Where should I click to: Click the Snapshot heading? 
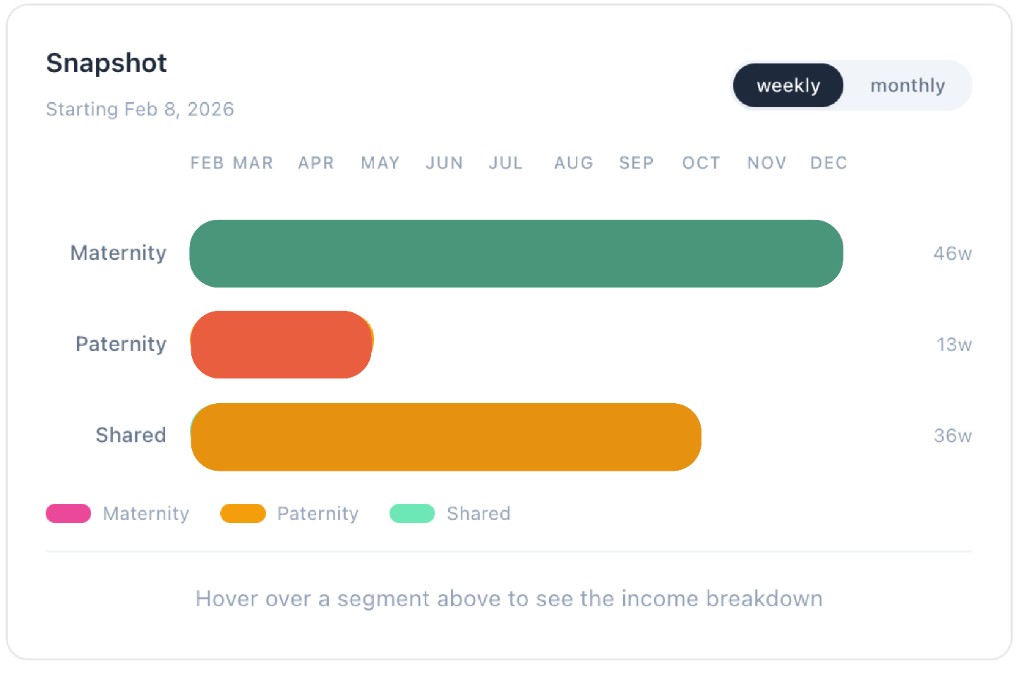click(x=106, y=63)
